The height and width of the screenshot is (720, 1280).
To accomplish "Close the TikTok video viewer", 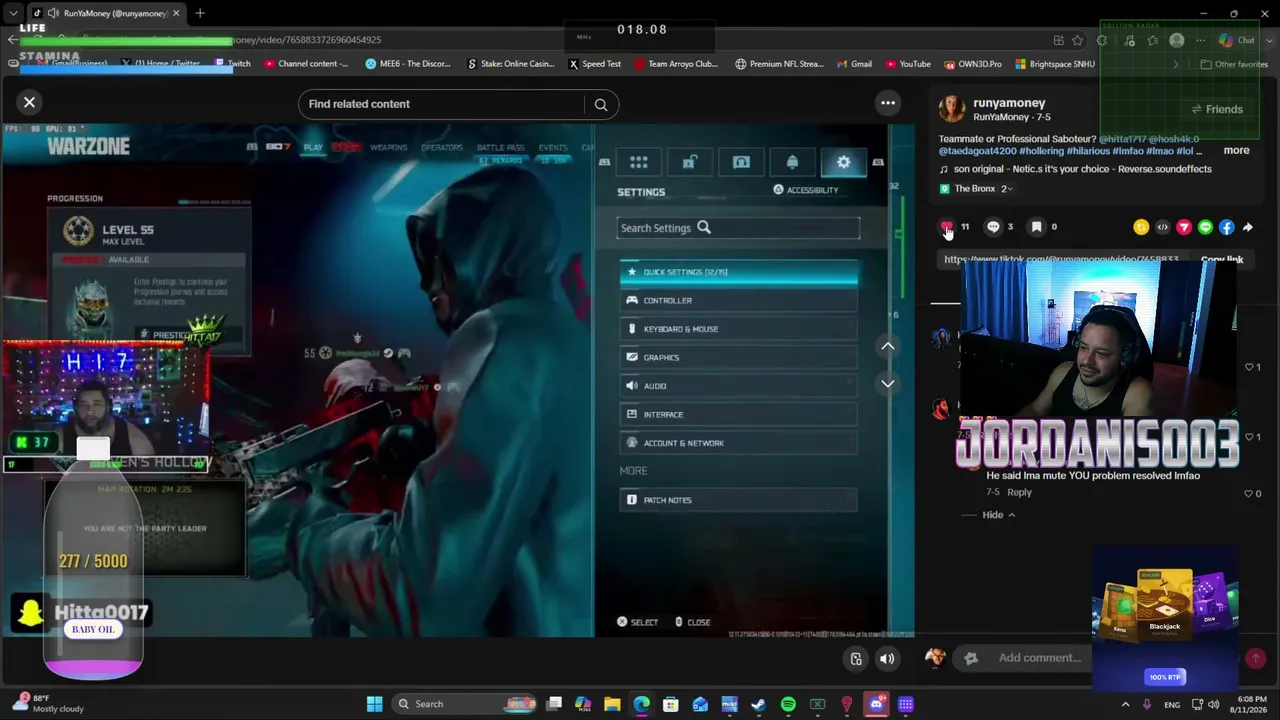I will pyautogui.click(x=29, y=102).
